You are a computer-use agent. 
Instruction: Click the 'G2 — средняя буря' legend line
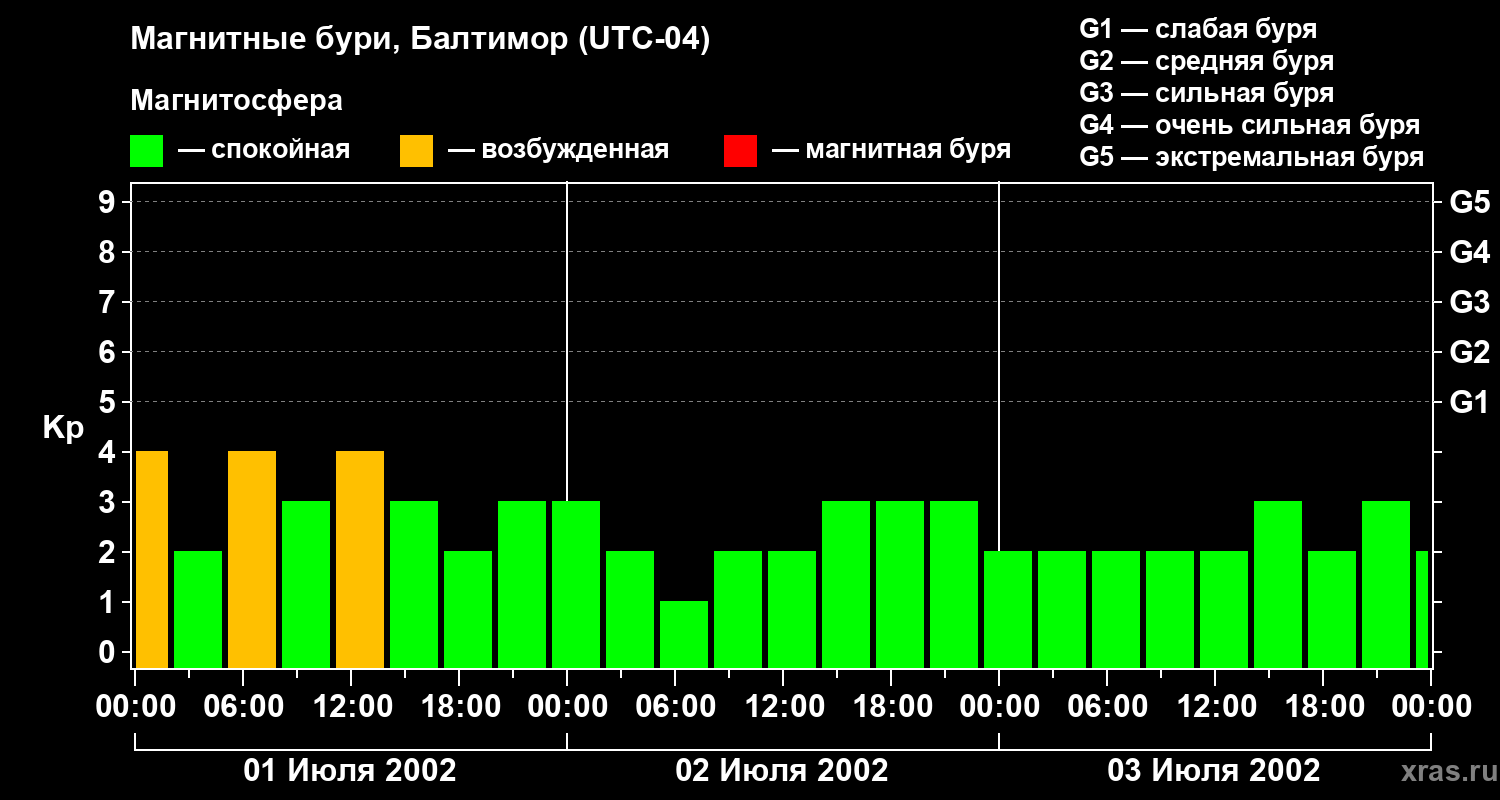1206,61
